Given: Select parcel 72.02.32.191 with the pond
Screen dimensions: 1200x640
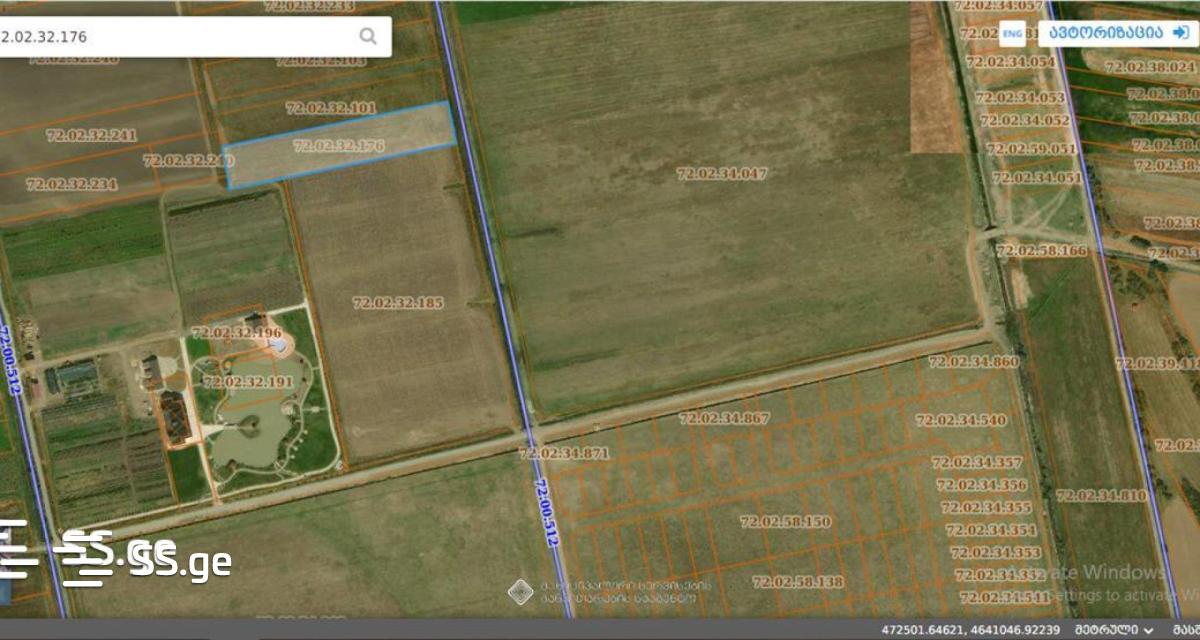Looking at the screenshot, I should [x=248, y=382].
